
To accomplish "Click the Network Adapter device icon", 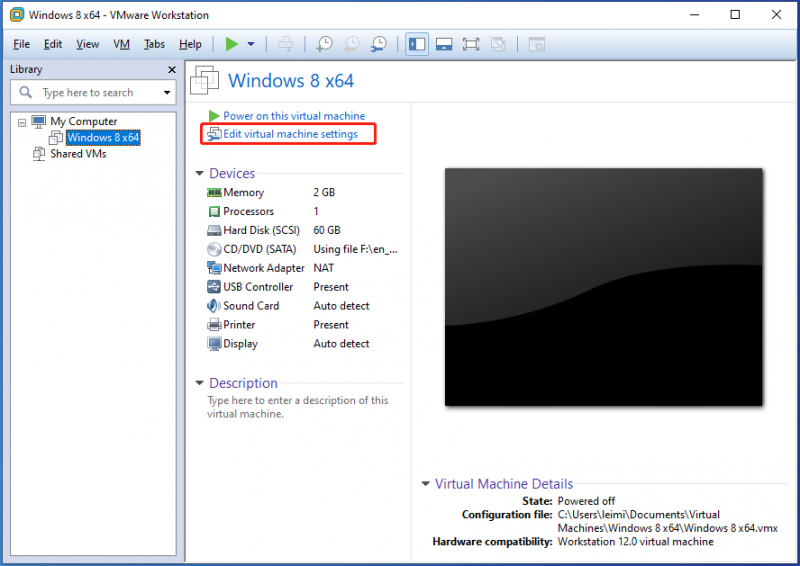I will coord(214,268).
